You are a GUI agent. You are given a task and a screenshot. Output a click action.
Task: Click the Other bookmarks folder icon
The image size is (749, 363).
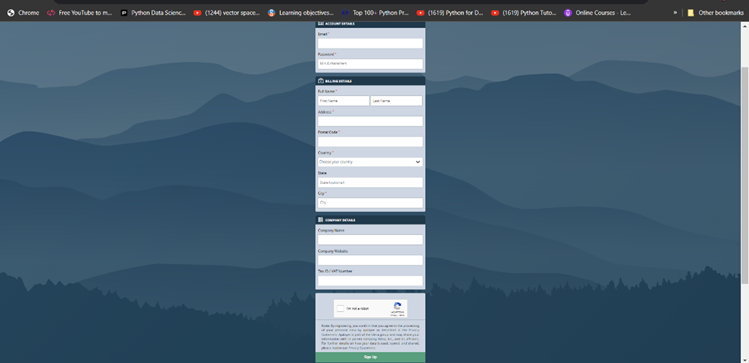pyautogui.click(x=691, y=13)
